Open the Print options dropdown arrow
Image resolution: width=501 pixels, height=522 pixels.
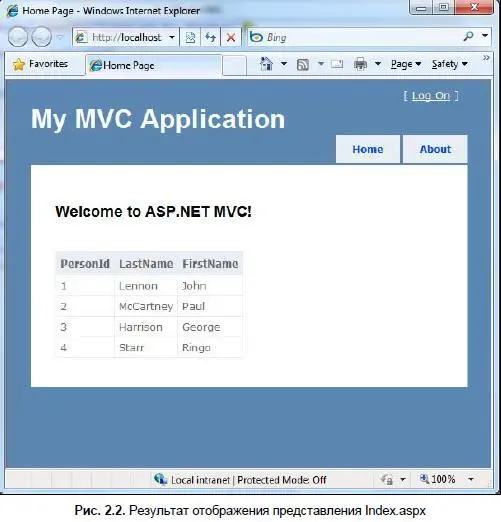click(378, 63)
